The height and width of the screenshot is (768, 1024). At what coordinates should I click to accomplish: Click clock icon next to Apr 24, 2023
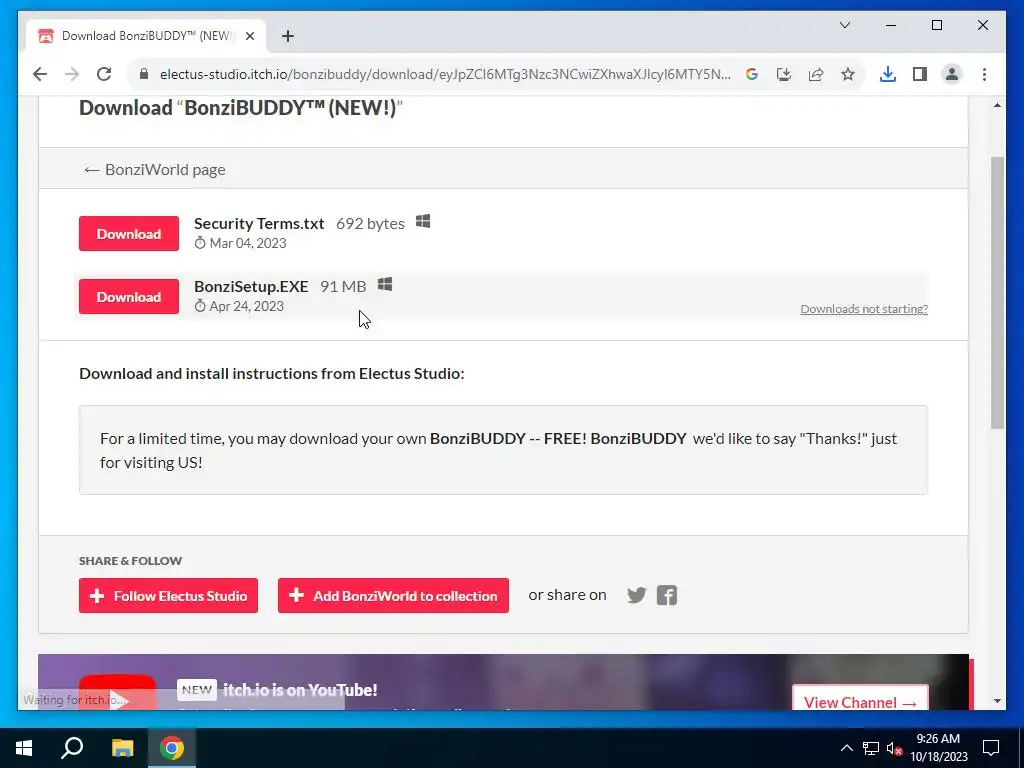[200, 306]
